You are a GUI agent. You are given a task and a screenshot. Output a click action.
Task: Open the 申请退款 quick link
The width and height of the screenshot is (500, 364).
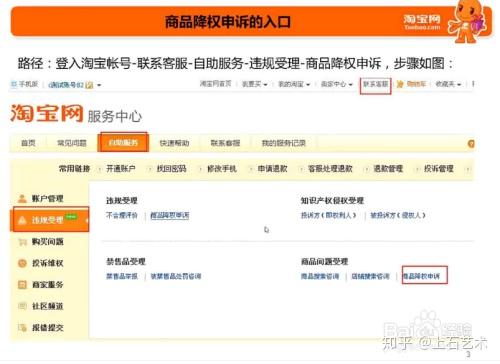pyautogui.click(x=273, y=169)
